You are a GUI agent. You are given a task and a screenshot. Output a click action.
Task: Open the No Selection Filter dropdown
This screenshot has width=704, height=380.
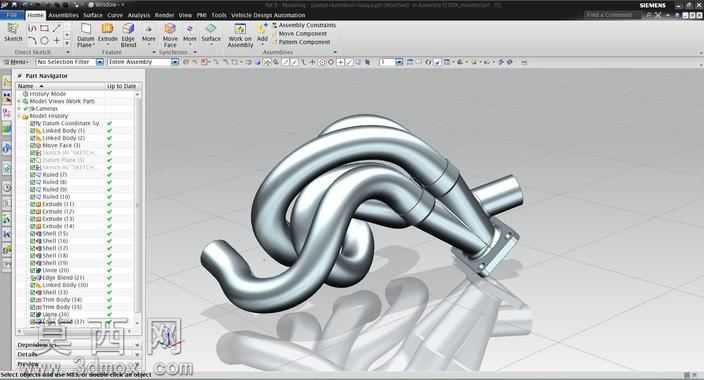pyautogui.click(x=100, y=62)
